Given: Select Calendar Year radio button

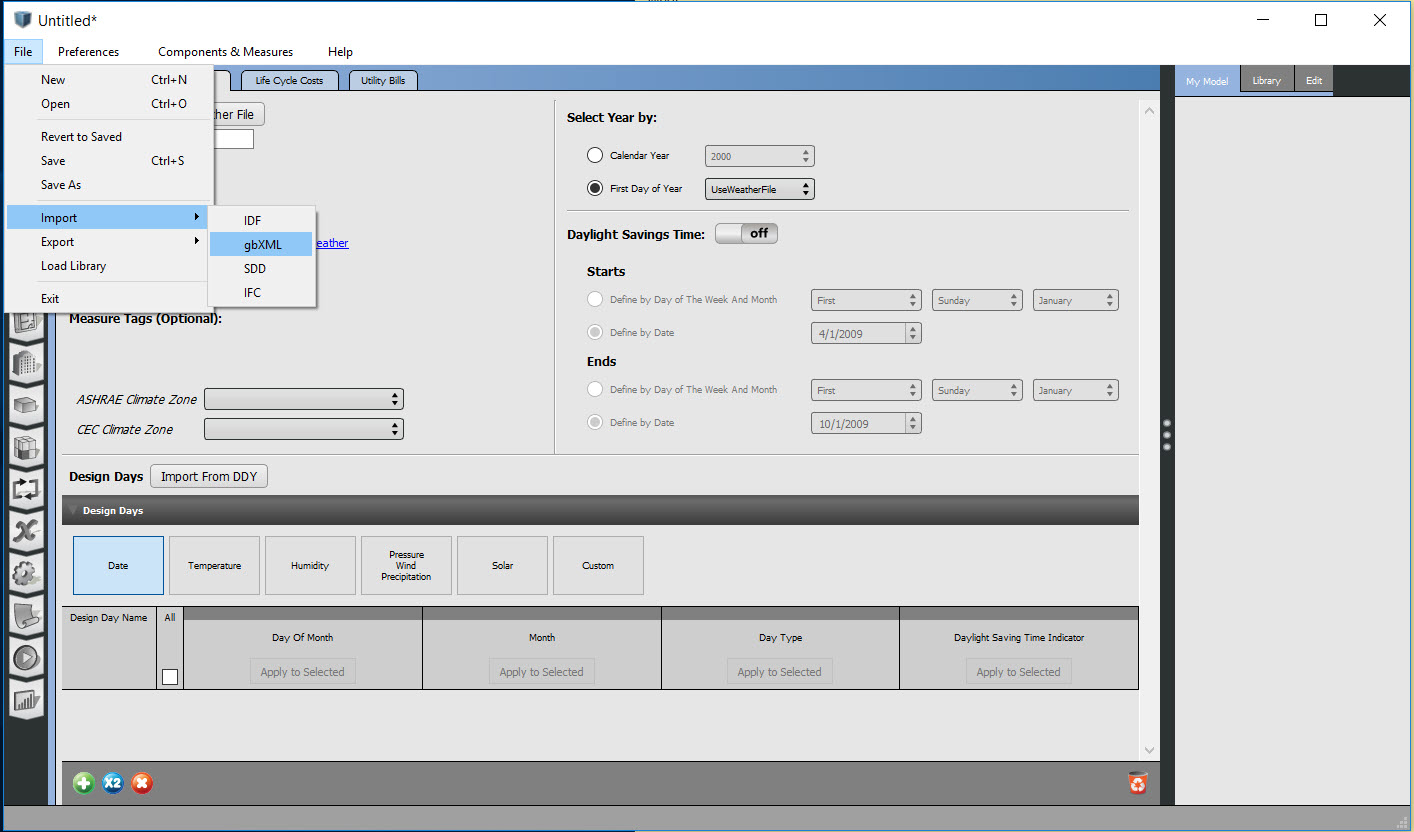Looking at the screenshot, I should tap(595, 155).
